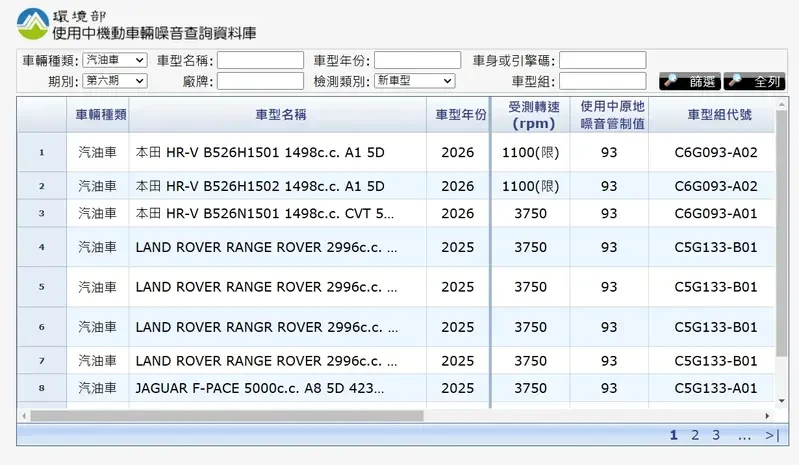Image resolution: width=799 pixels, height=465 pixels.
Task: Click the 車型名稱 input field
Action: pos(260,60)
